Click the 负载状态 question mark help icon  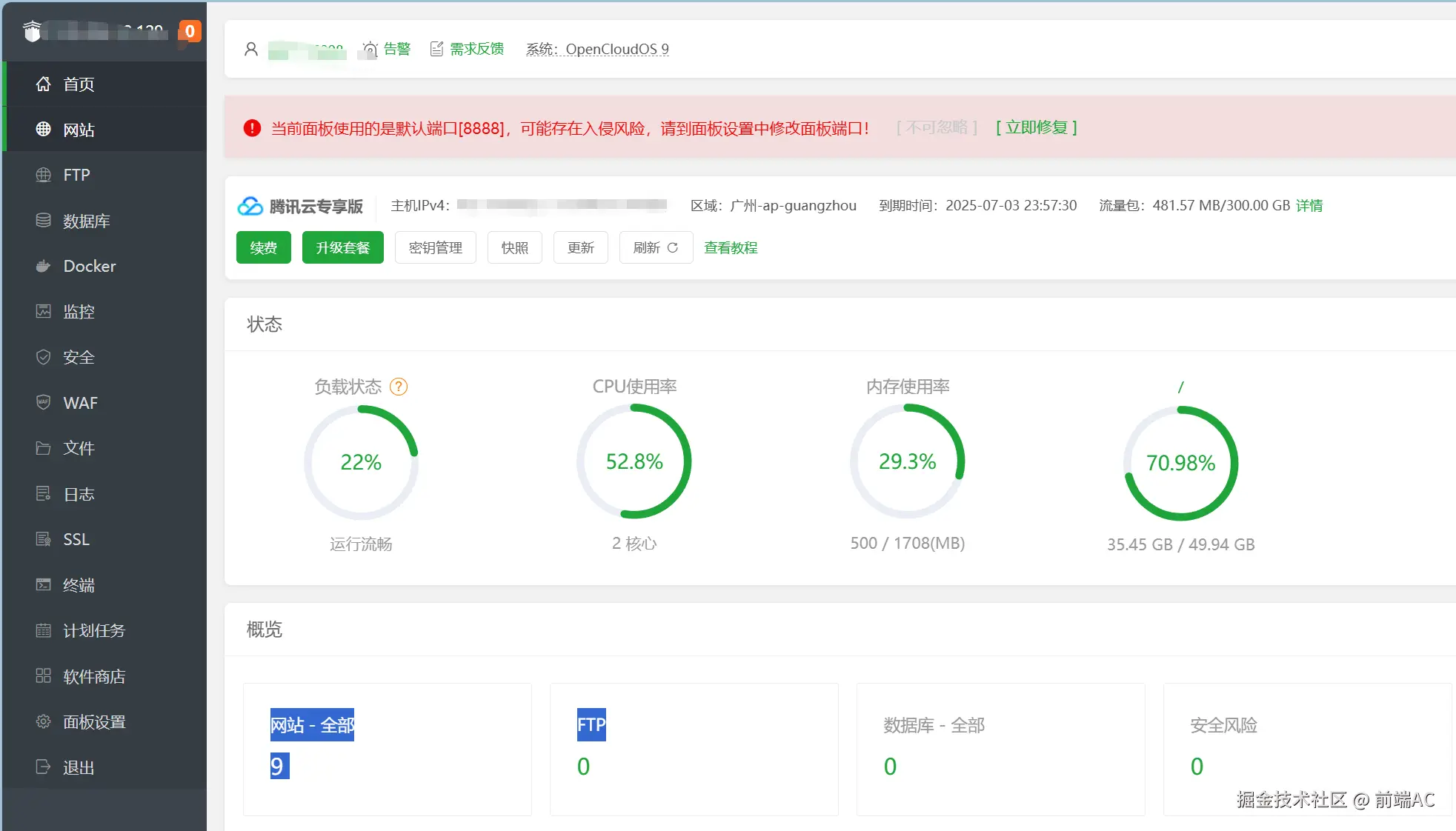[399, 387]
